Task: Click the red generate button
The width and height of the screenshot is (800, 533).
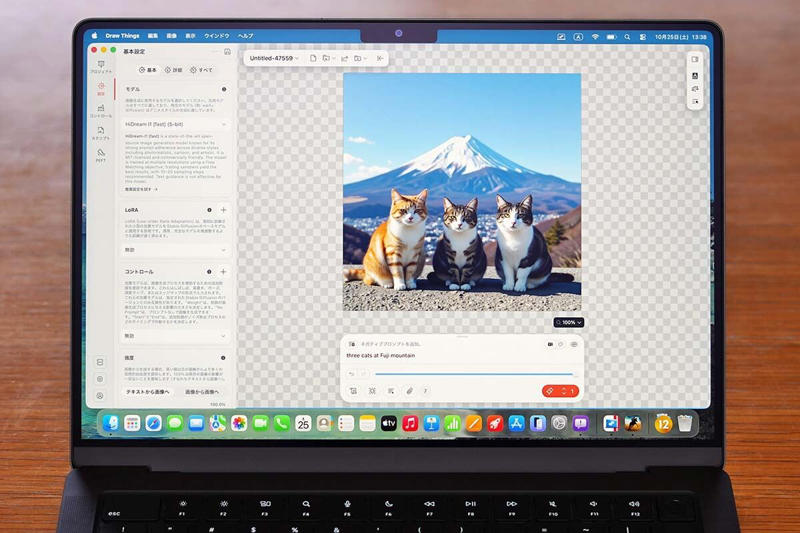Action: click(560, 391)
